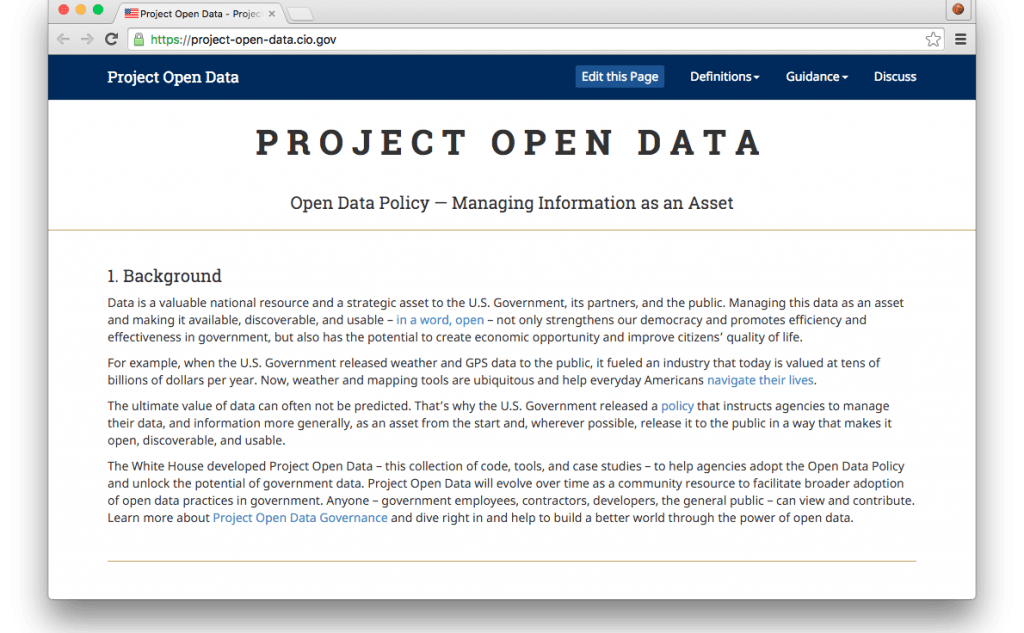This screenshot has width=1024, height=633.
Task: Navigate back using the browser arrow
Action: pyautogui.click(x=62, y=39)
